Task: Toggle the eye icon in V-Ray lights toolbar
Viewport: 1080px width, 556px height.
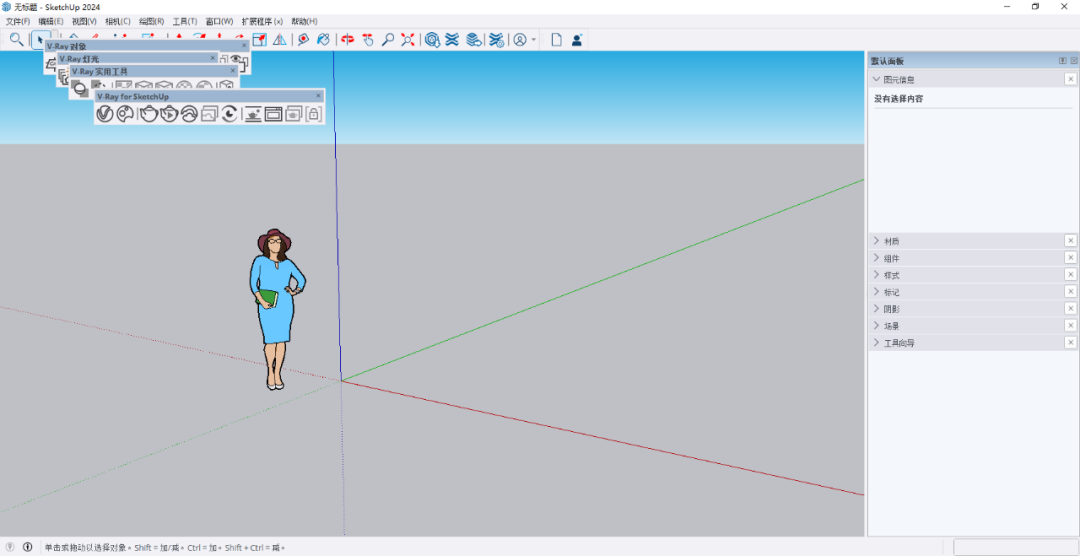Action: coord(236,59)
